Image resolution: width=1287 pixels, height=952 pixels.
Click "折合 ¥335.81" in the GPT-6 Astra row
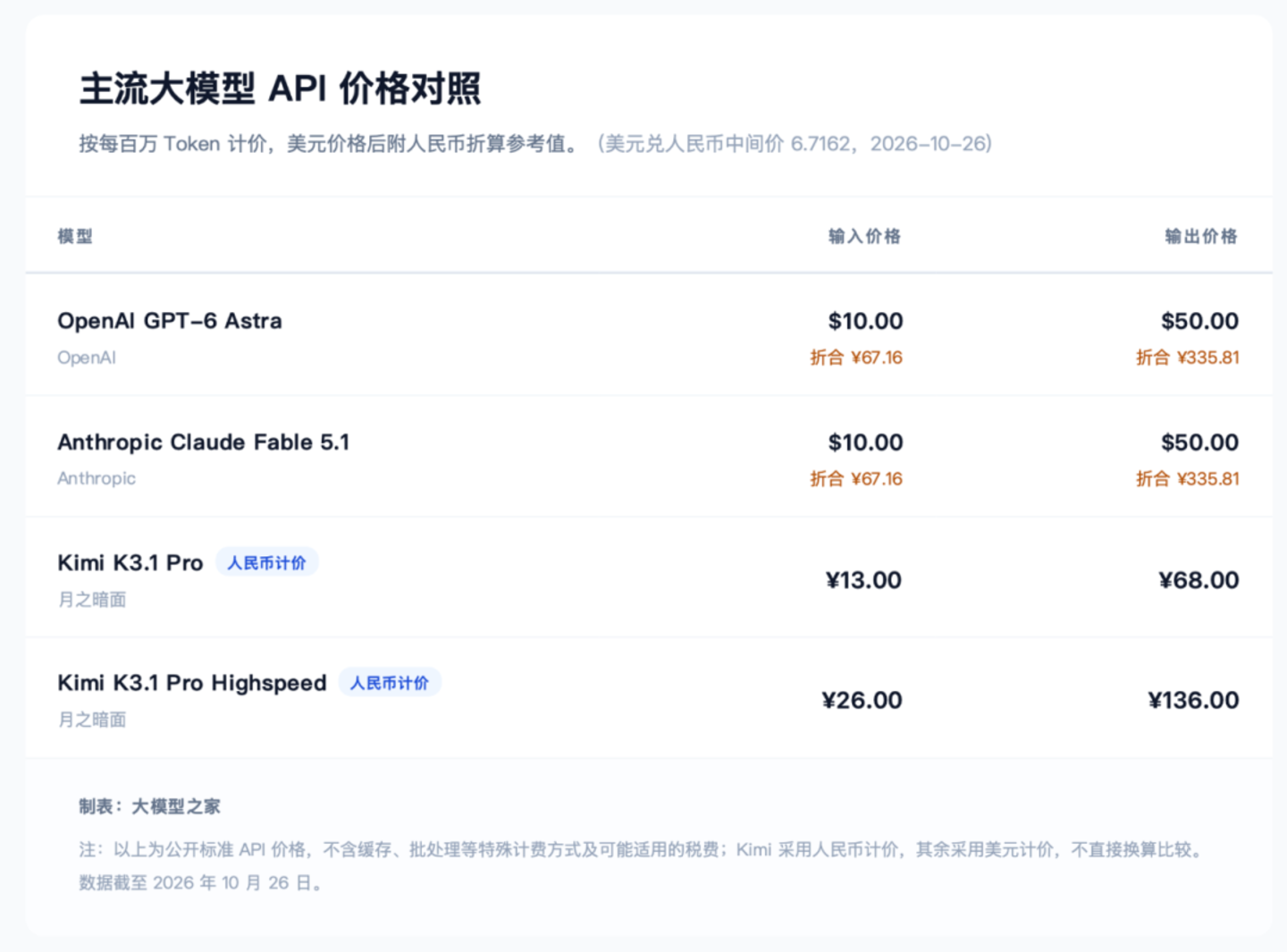point(1188,358)
